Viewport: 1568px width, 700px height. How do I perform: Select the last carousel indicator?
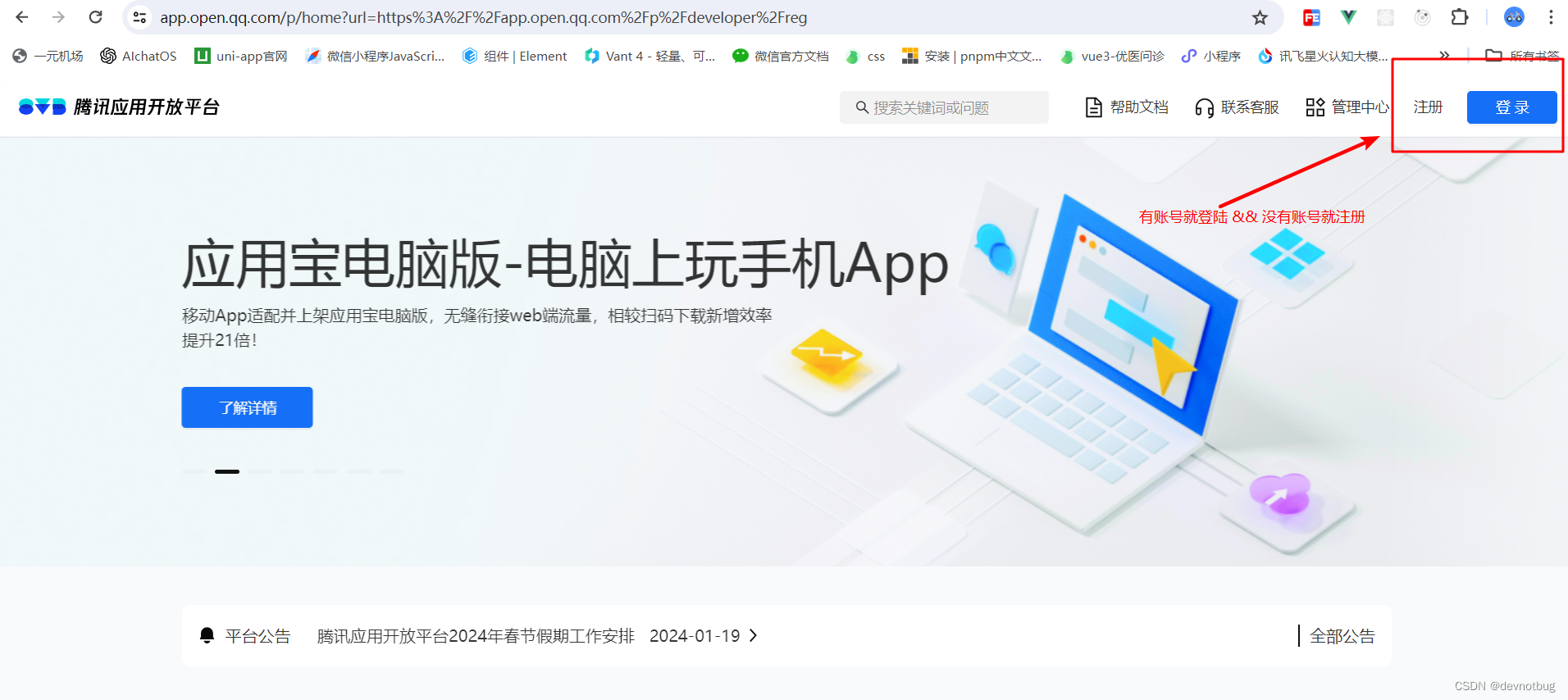(391, 471)
